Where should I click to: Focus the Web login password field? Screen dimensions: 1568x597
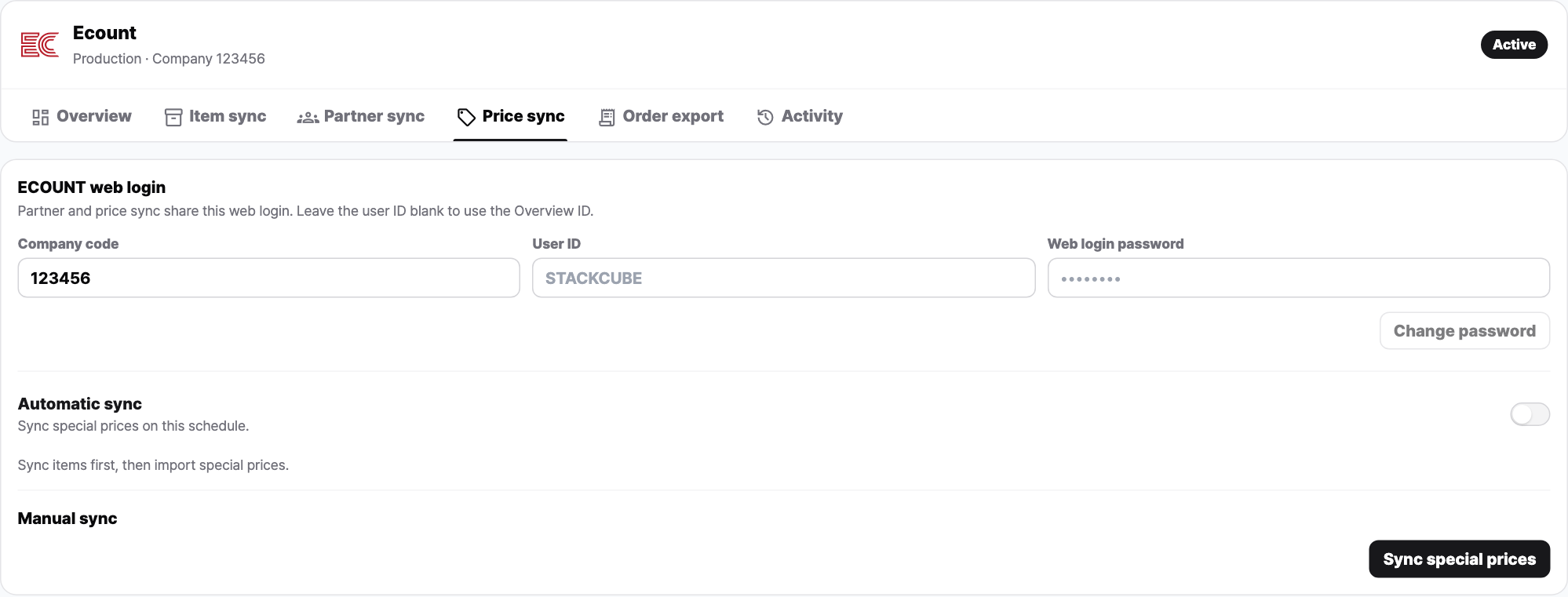click(x=1299, y=278)
